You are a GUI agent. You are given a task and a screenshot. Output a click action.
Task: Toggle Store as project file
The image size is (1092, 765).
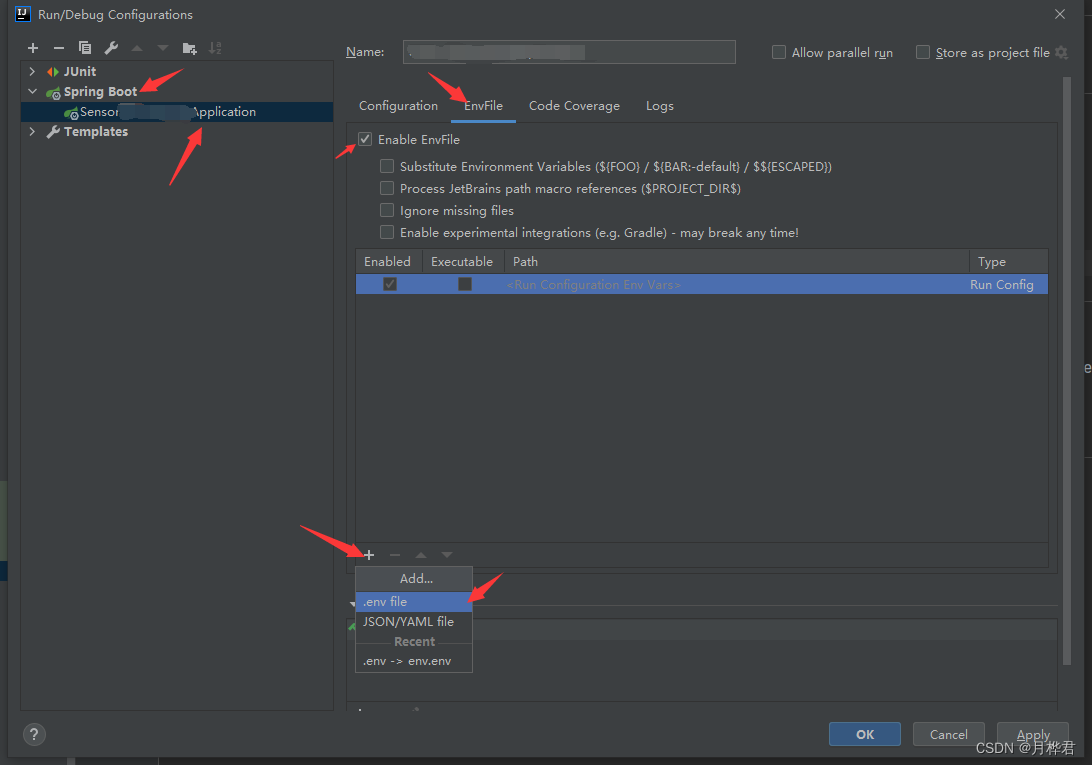(923, 52)
